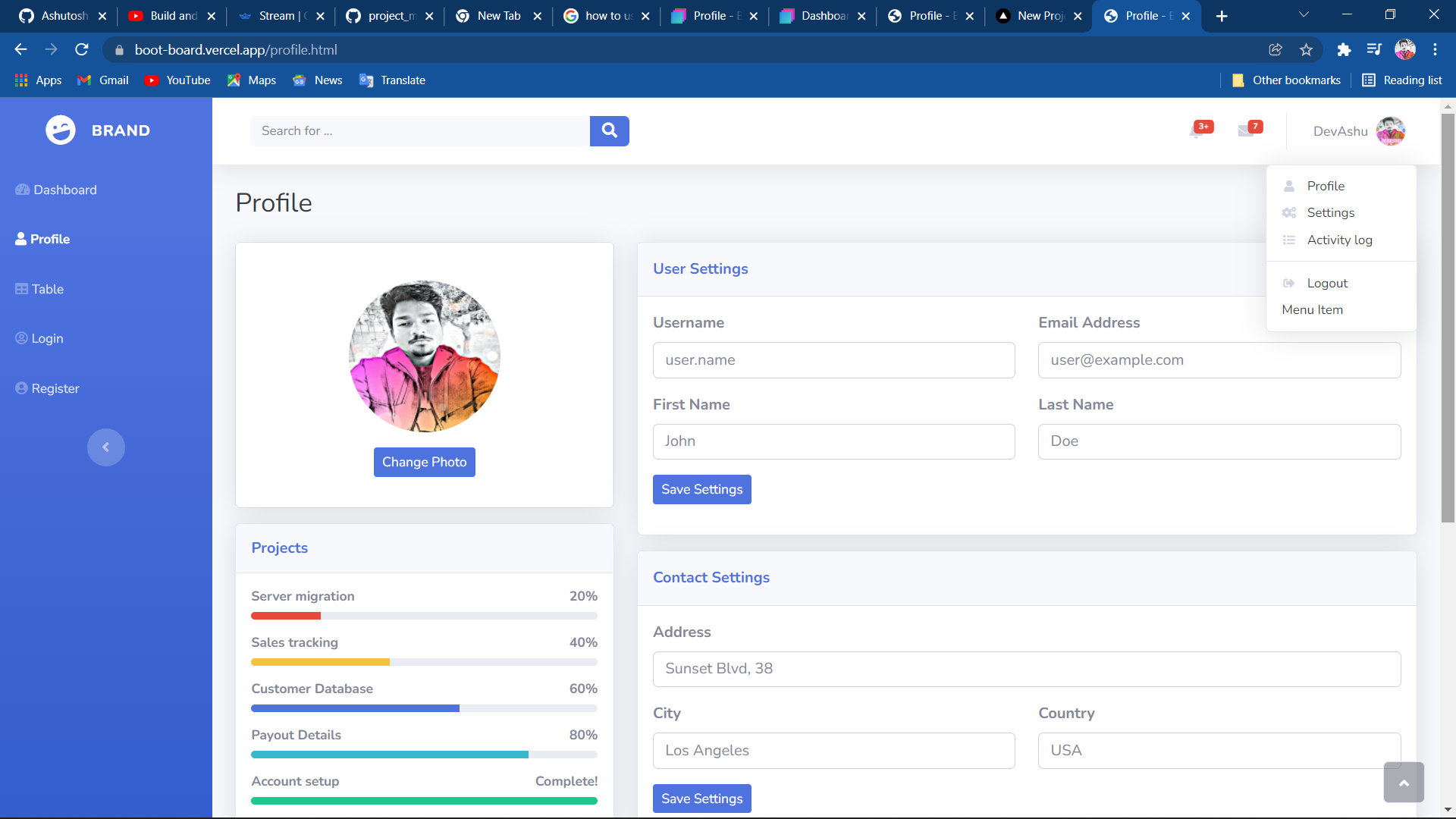
Task: Choose Logout in the dropdown menu
Action: point(1341,284)
